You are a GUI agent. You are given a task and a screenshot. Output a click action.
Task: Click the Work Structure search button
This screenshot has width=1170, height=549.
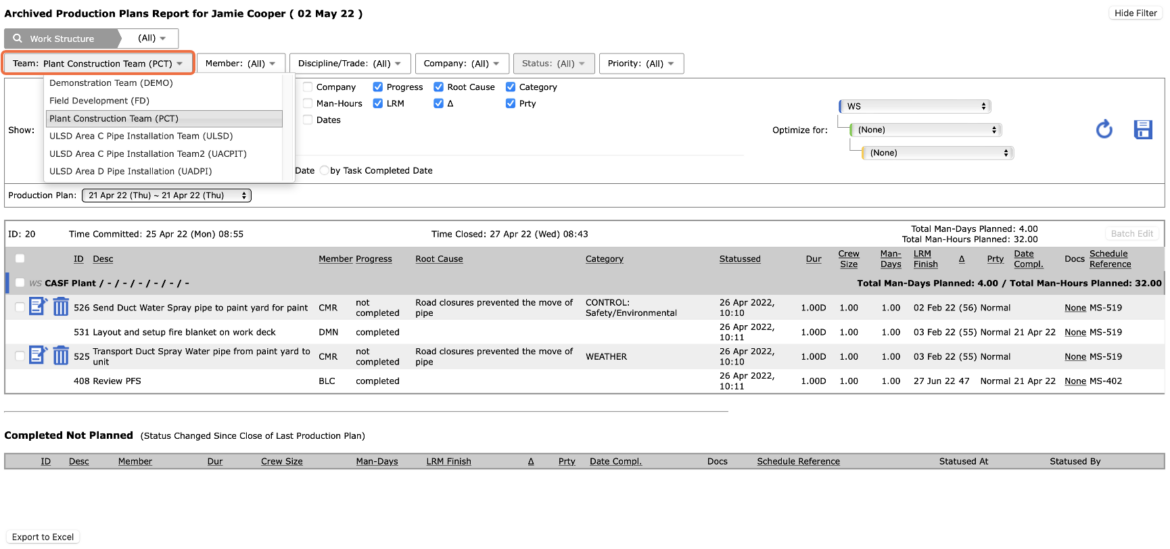coord(61,39)
